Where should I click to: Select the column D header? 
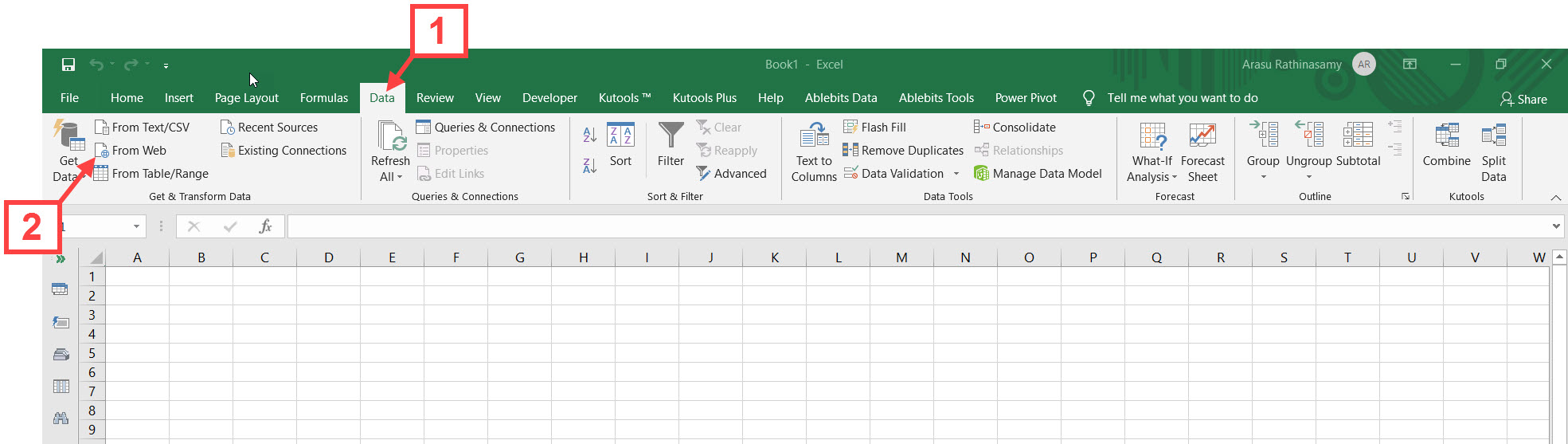pyautogui.click(x=328, y=257)
